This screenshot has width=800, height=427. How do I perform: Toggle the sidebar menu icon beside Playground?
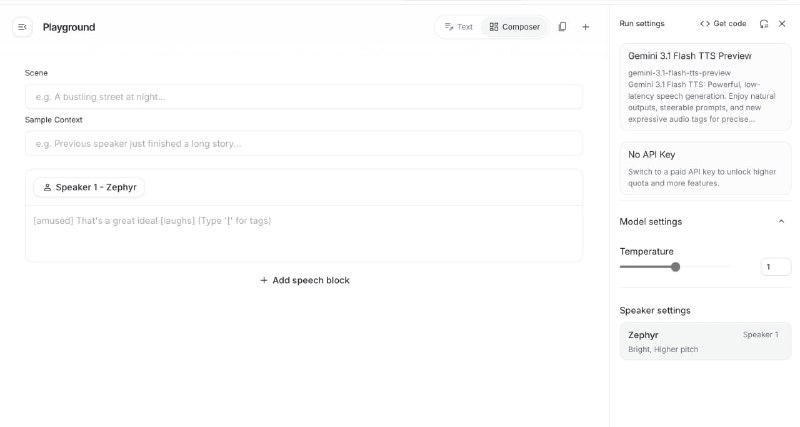coord(22,27)
